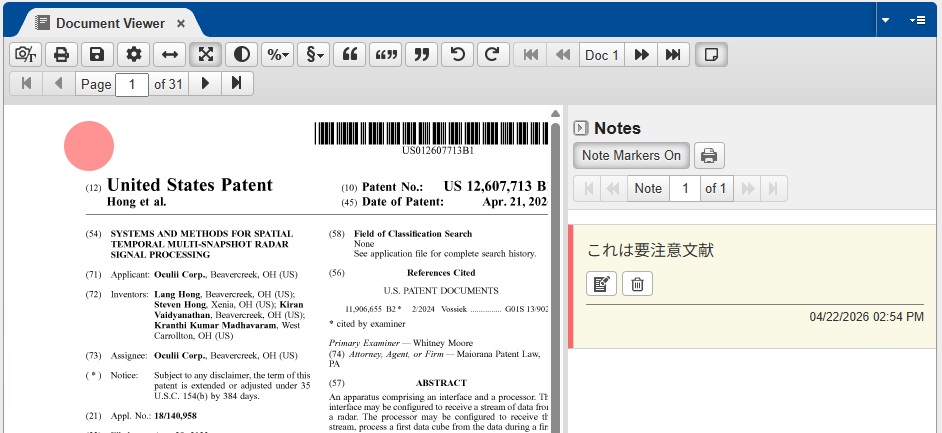Image resolution: width=942 pixels, height=433 pixels.
Task: Click the page number input field
Action: click(x=131, y=84)
